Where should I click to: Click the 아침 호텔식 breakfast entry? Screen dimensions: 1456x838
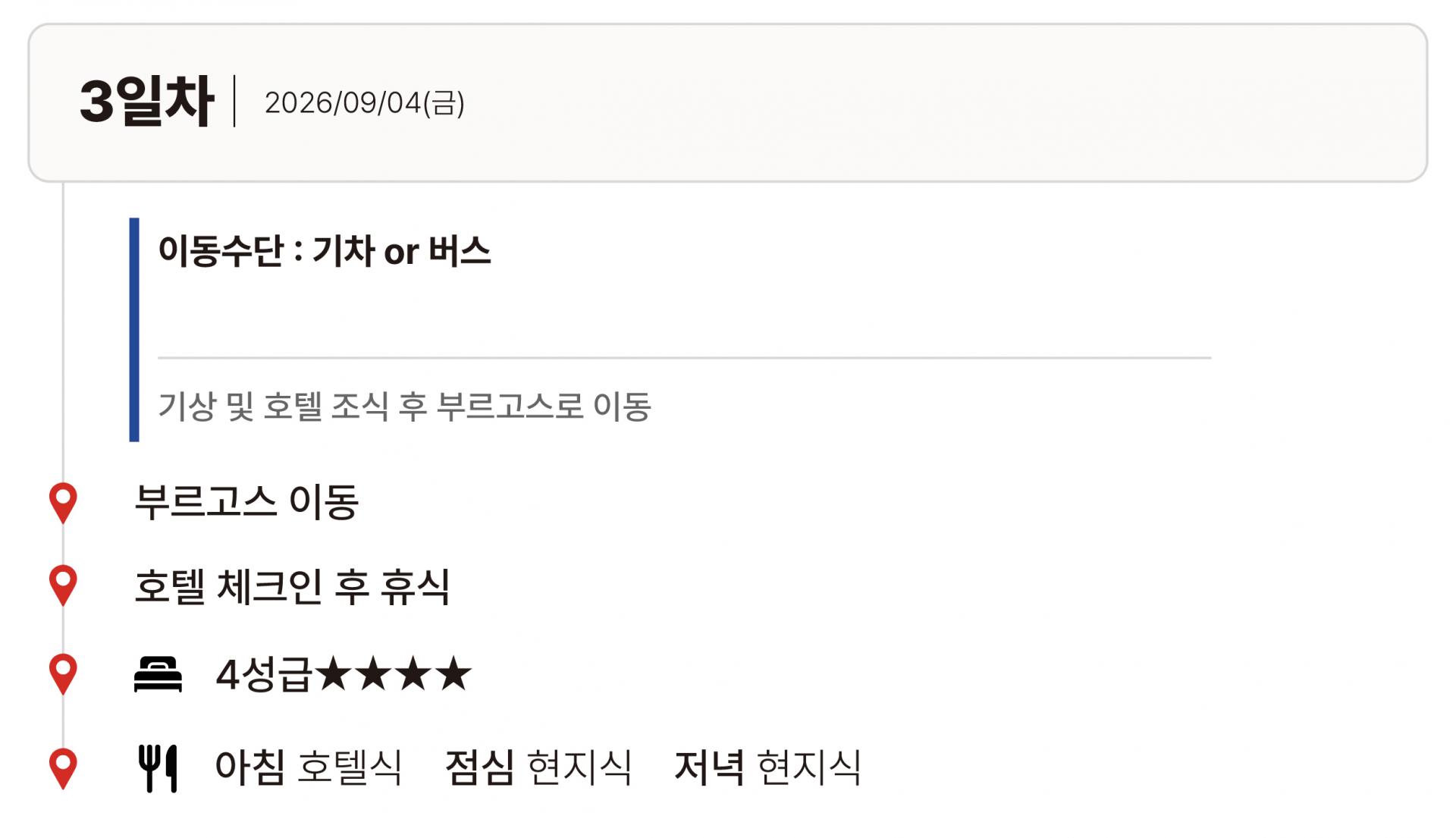pos(308,767)
